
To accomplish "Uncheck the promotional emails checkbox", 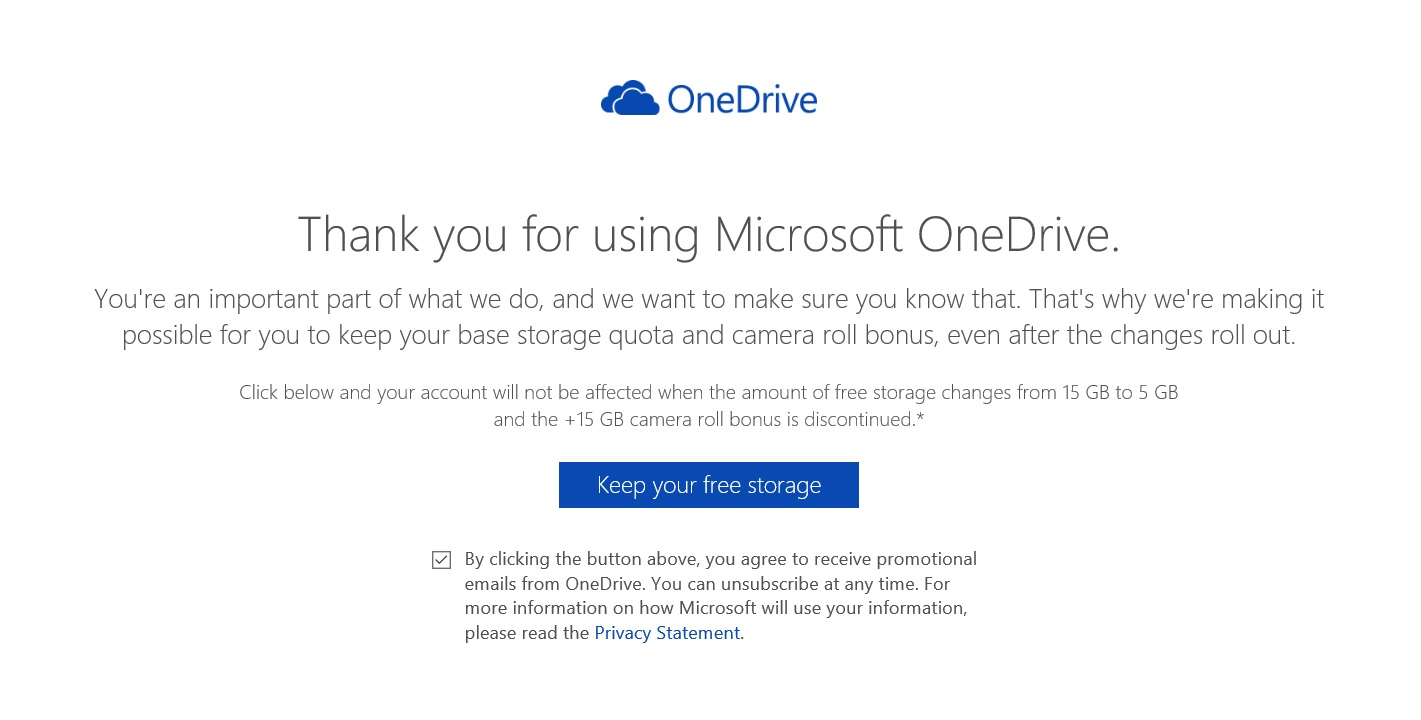I will point(441,560).
